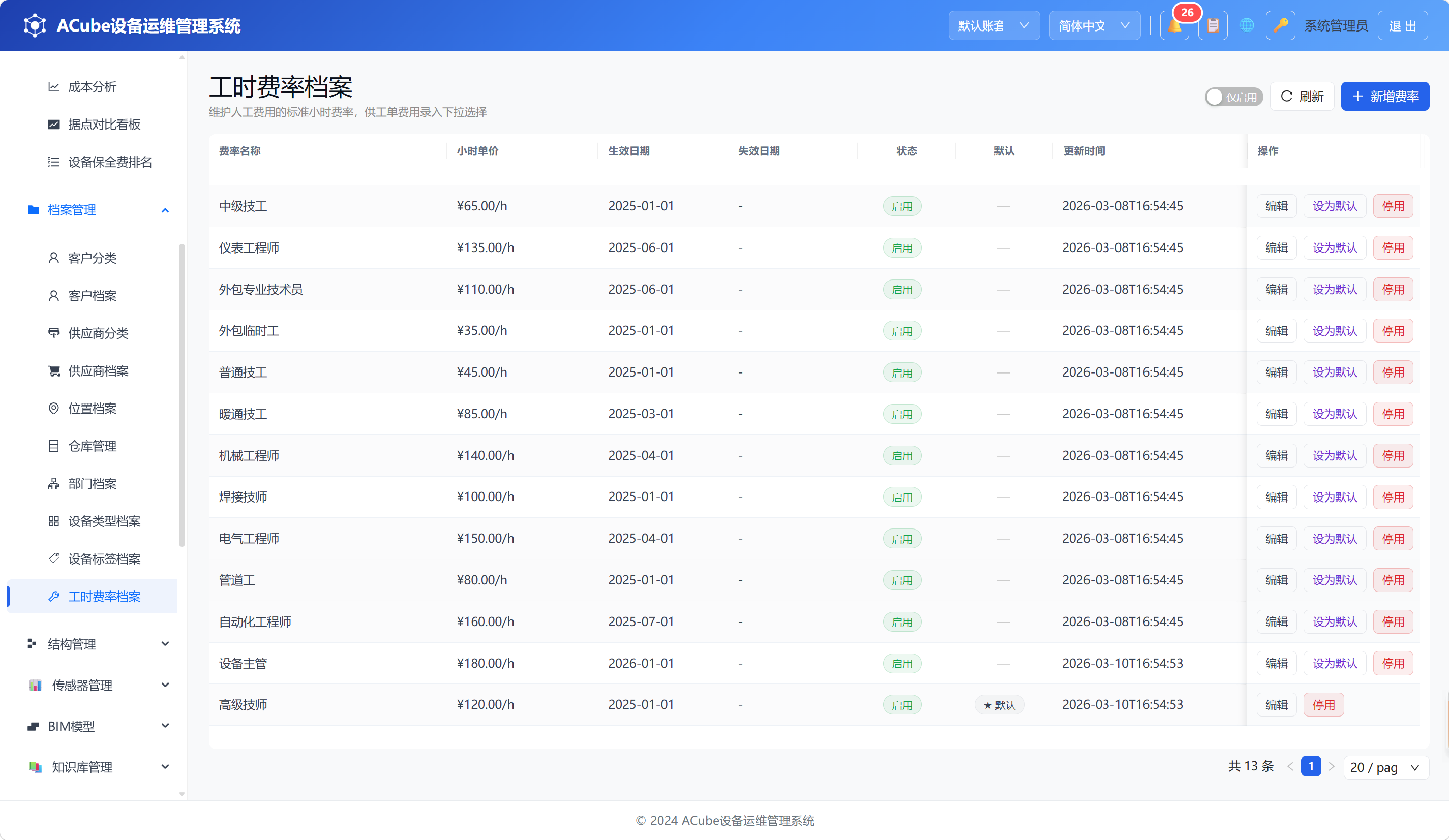Click 编辑 for 电气工程师

[x=1277, y=539]
